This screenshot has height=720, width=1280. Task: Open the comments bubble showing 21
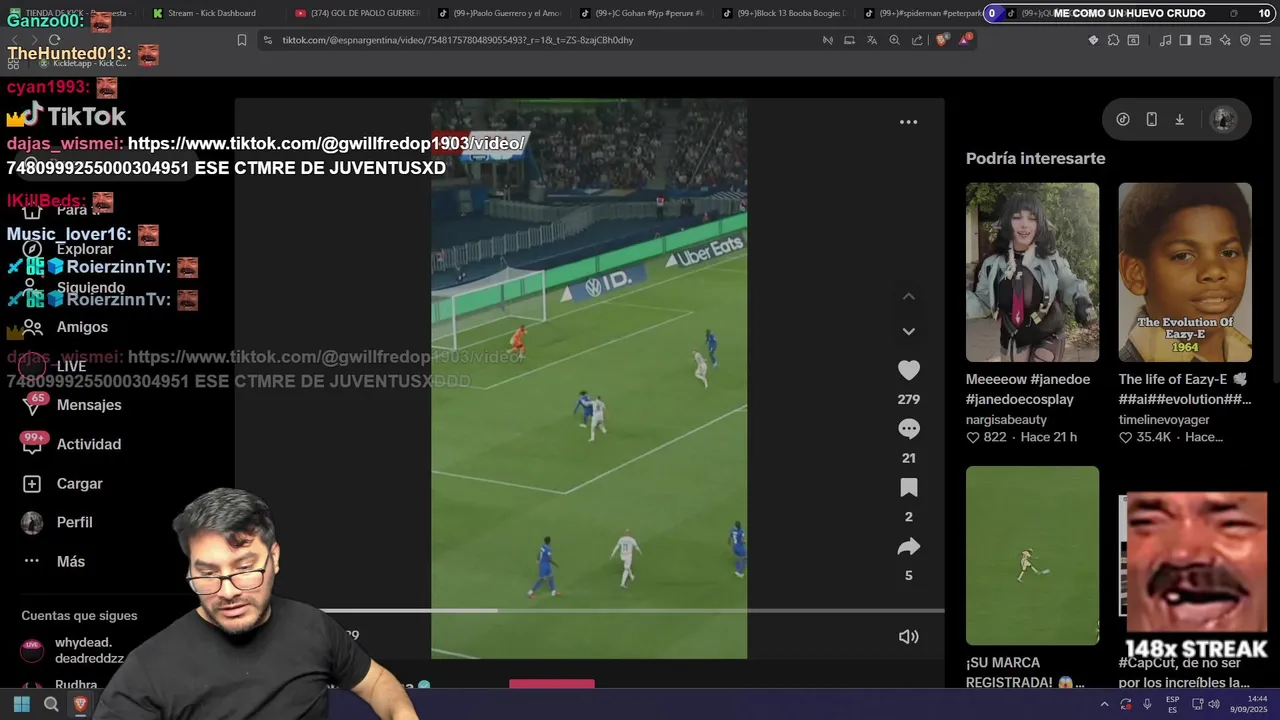pyautogui.click(x=908, y=429)
